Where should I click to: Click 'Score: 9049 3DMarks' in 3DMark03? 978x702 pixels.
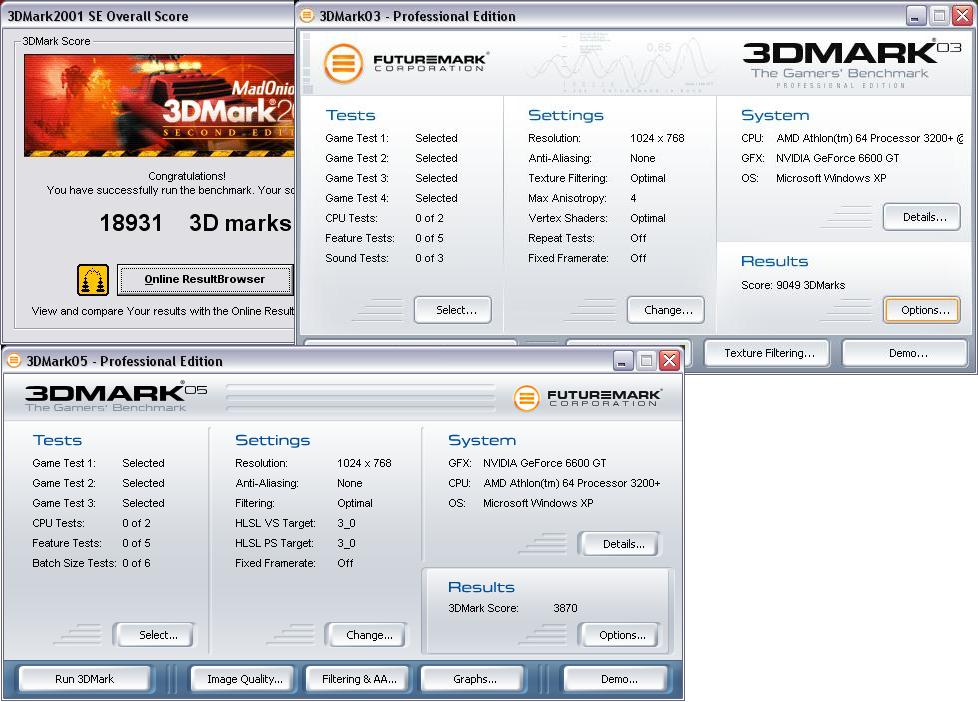pos(793,285)
